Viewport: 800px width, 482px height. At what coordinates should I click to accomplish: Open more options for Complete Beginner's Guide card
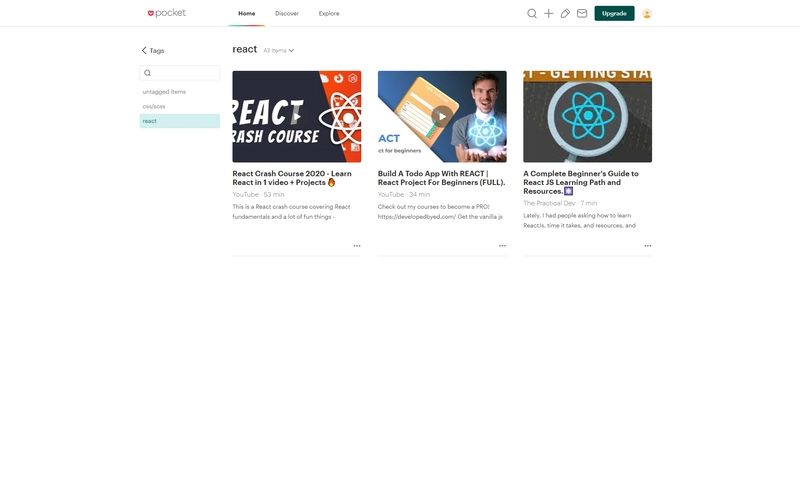tap(648, 246)
